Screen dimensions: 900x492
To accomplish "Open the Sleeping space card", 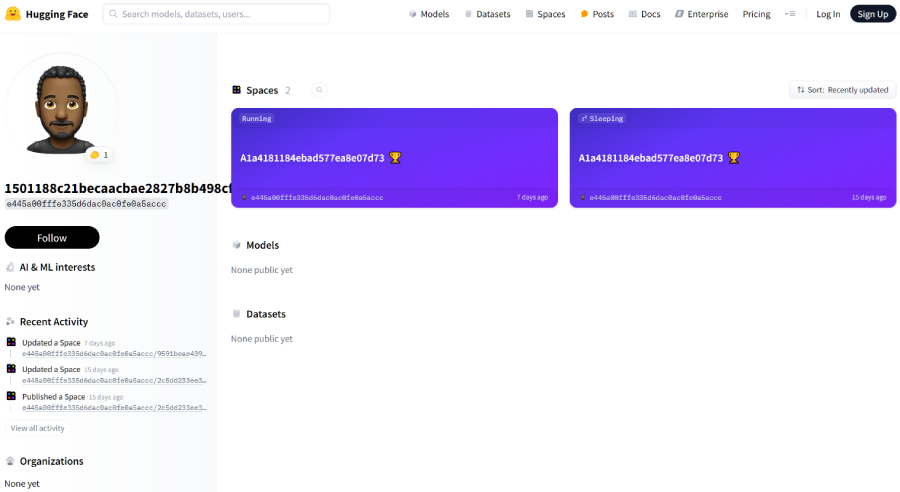I will click(x=732, y=157).
